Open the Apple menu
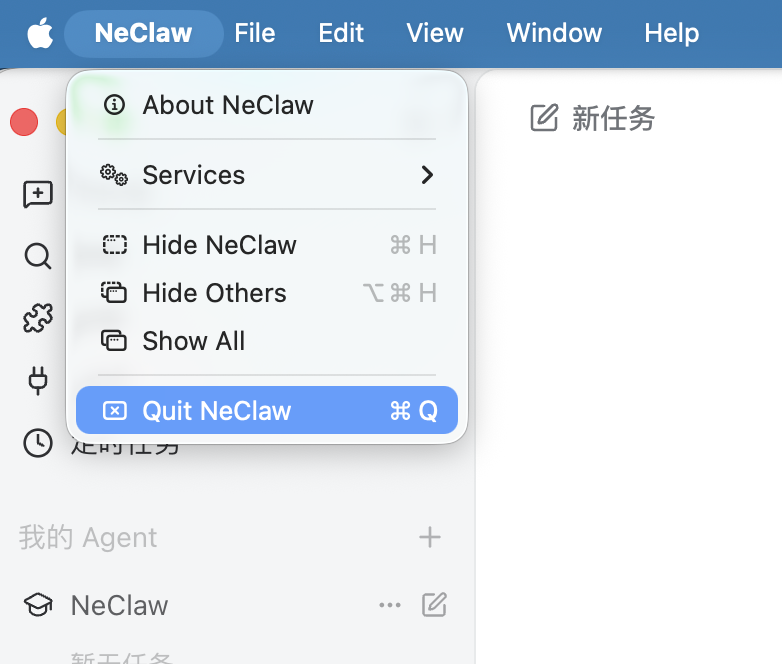 tap(40, 33)
